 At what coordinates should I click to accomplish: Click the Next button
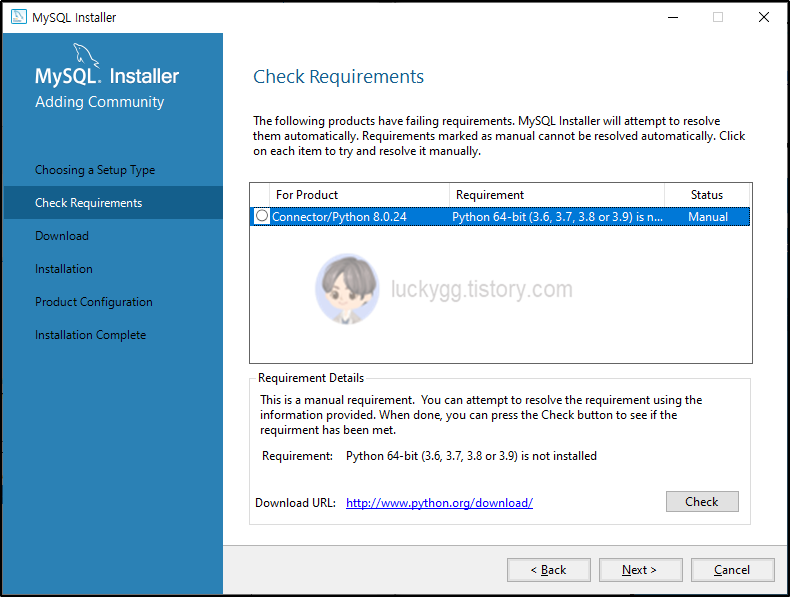(640, 570)
